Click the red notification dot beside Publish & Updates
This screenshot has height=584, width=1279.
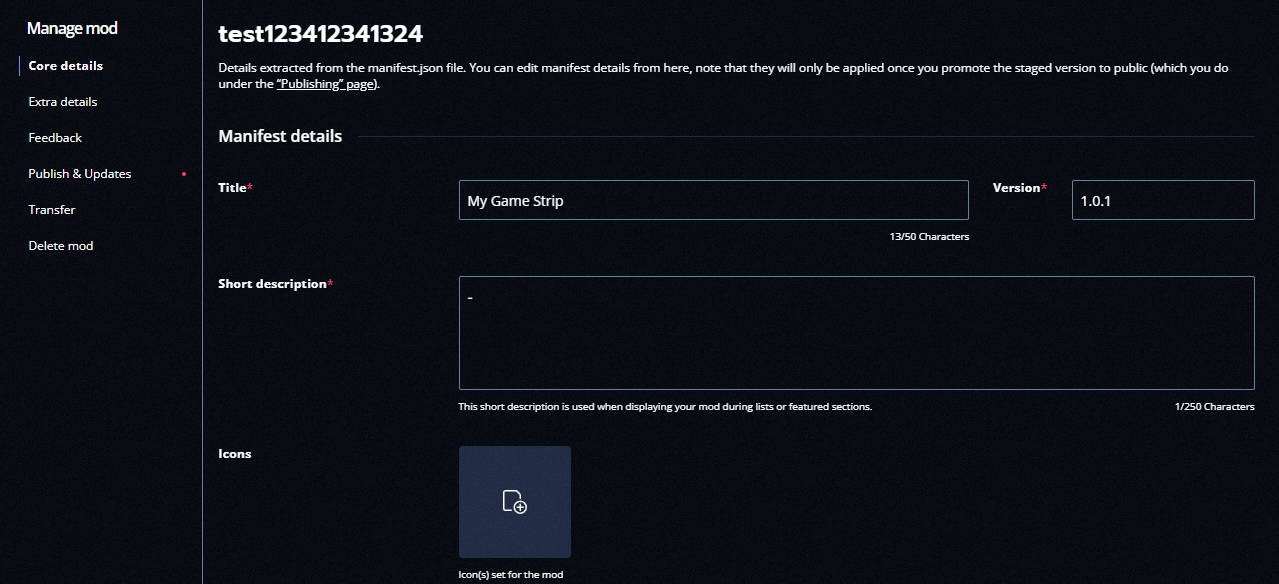click(x=184, y=174)
